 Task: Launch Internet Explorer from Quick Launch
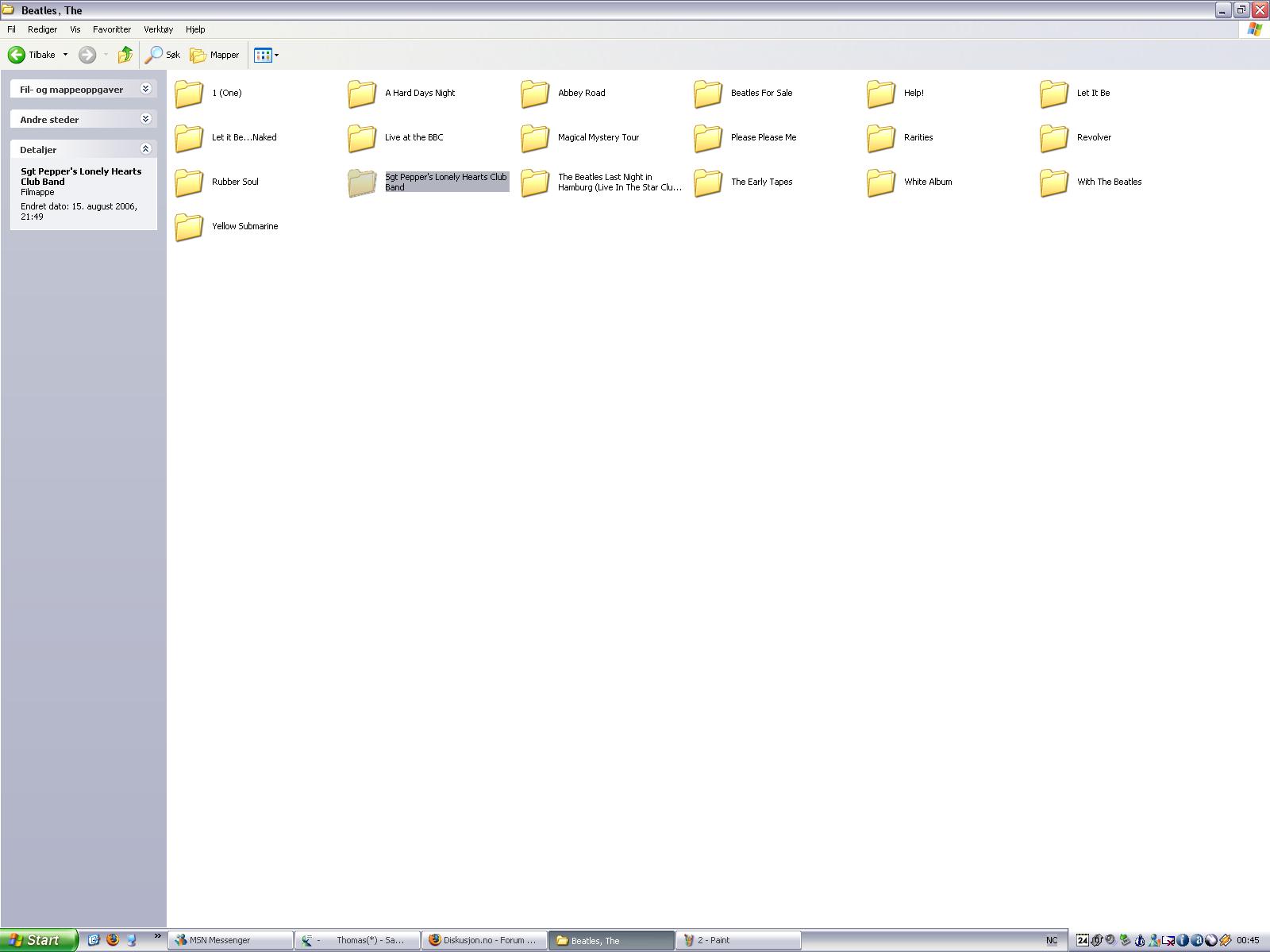[94, 940]
